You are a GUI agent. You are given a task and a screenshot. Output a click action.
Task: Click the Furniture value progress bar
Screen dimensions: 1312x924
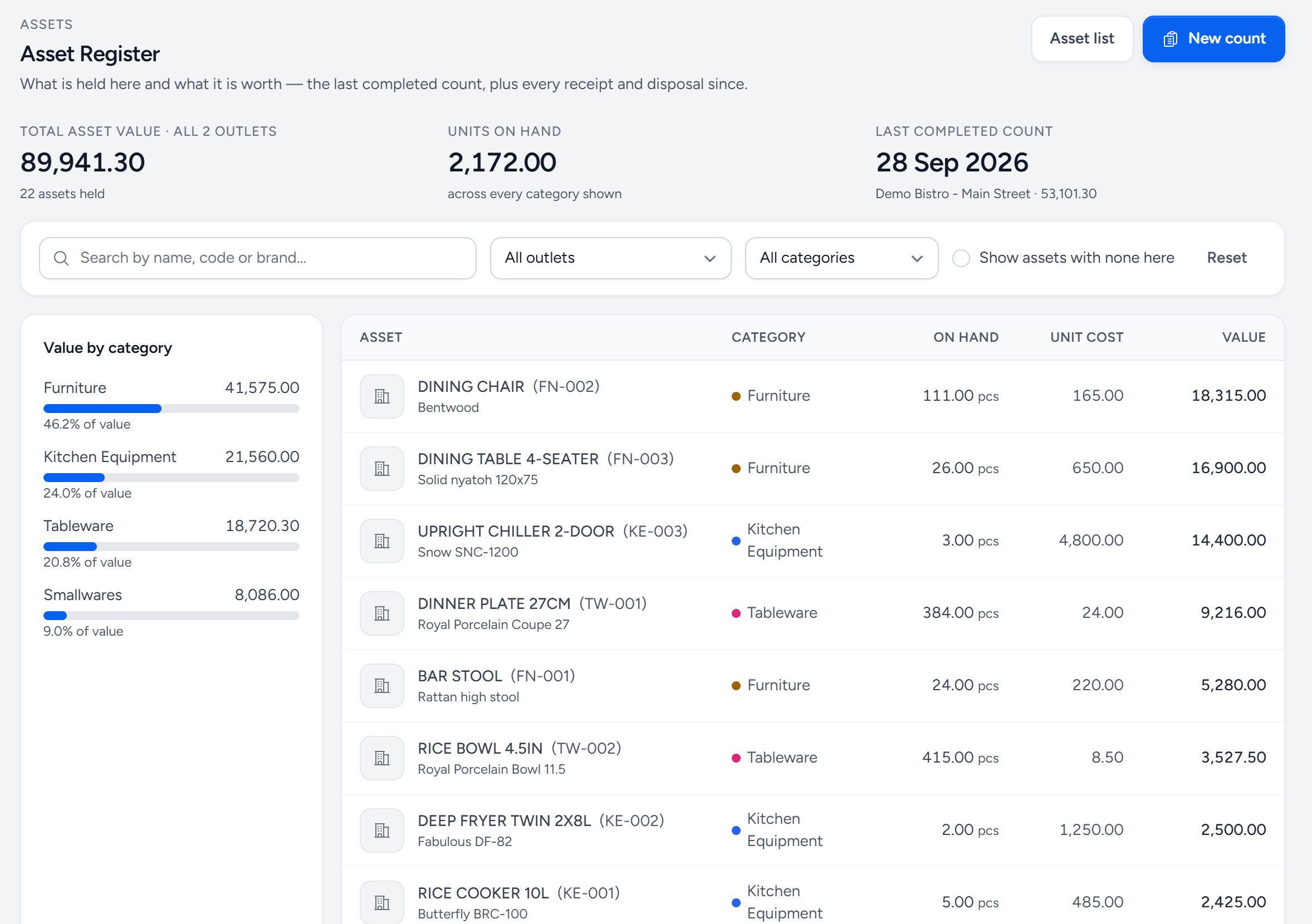click(x=172, y=409)
